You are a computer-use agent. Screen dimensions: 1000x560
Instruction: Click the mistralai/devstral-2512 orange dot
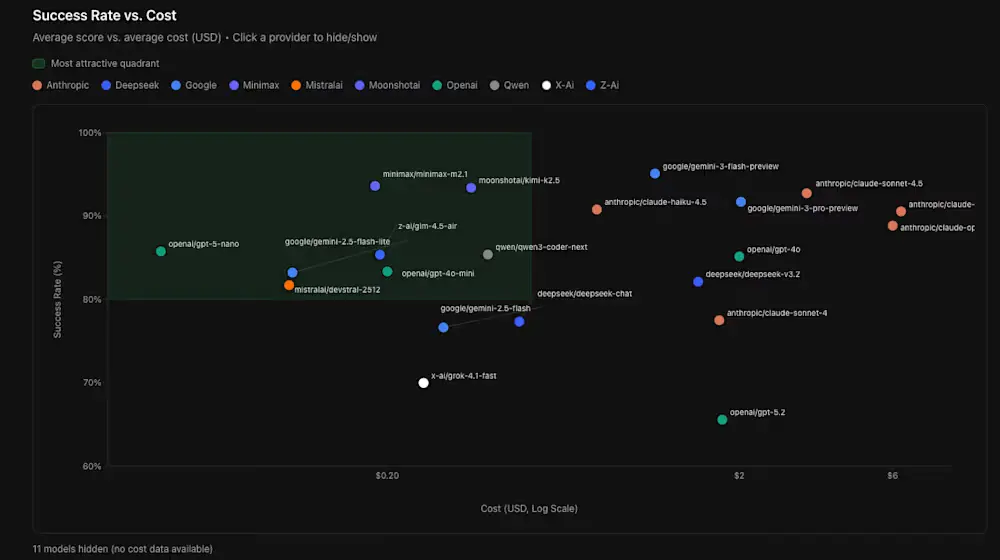coord(289,285)
